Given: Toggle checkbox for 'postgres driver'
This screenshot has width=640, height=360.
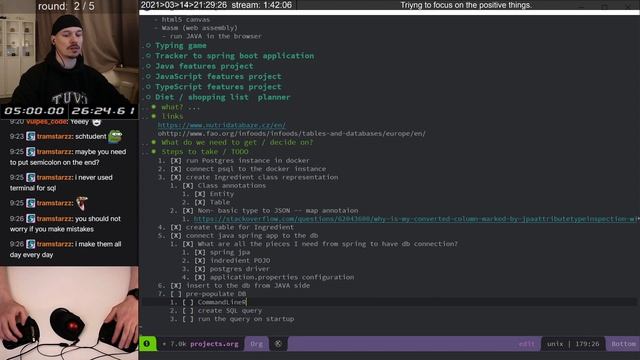Looking at the screenshot, I should pyautogui.click(x=200, y=269).
